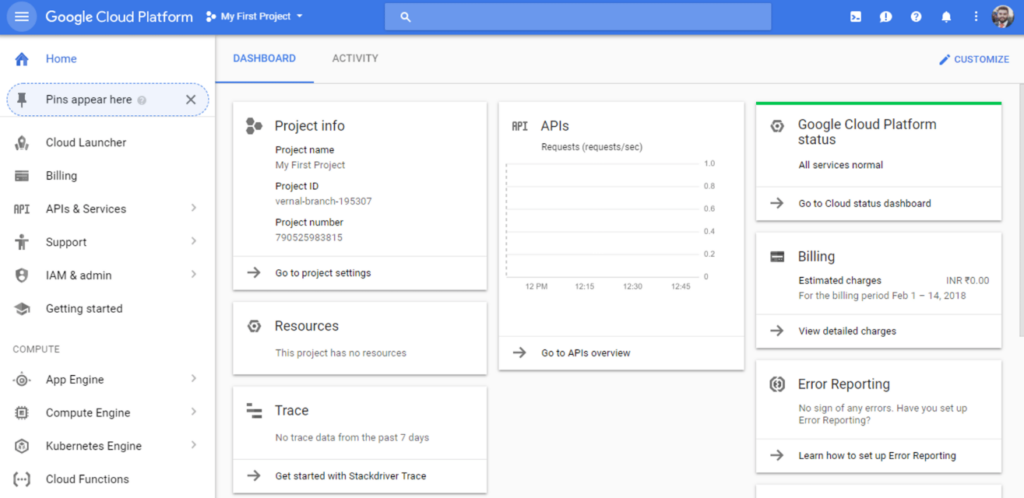Expand the IAM & admin submenu chevron
1024x498 pixels.
coord(193,275)
